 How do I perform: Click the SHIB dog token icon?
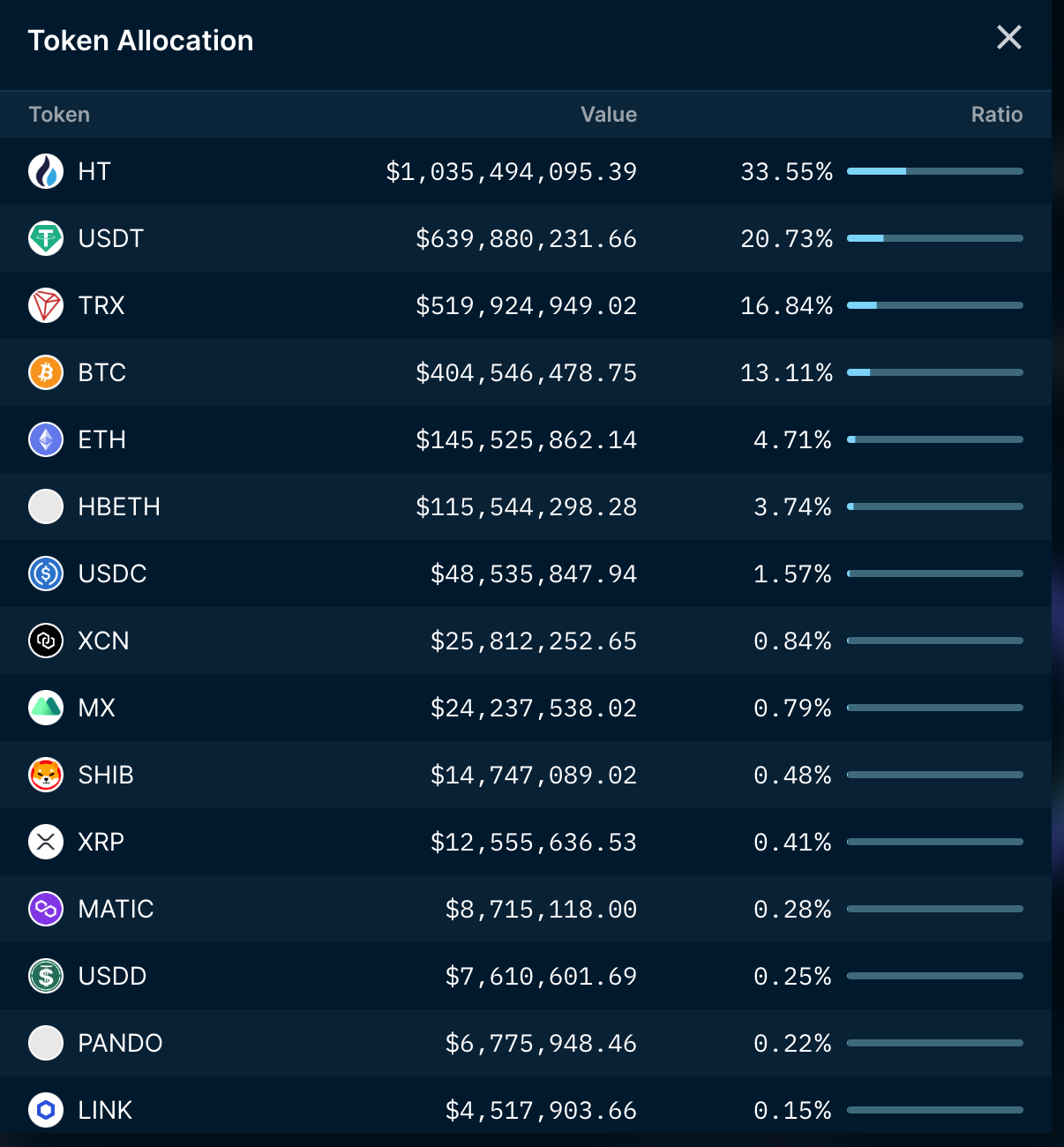tap(46, 775)
